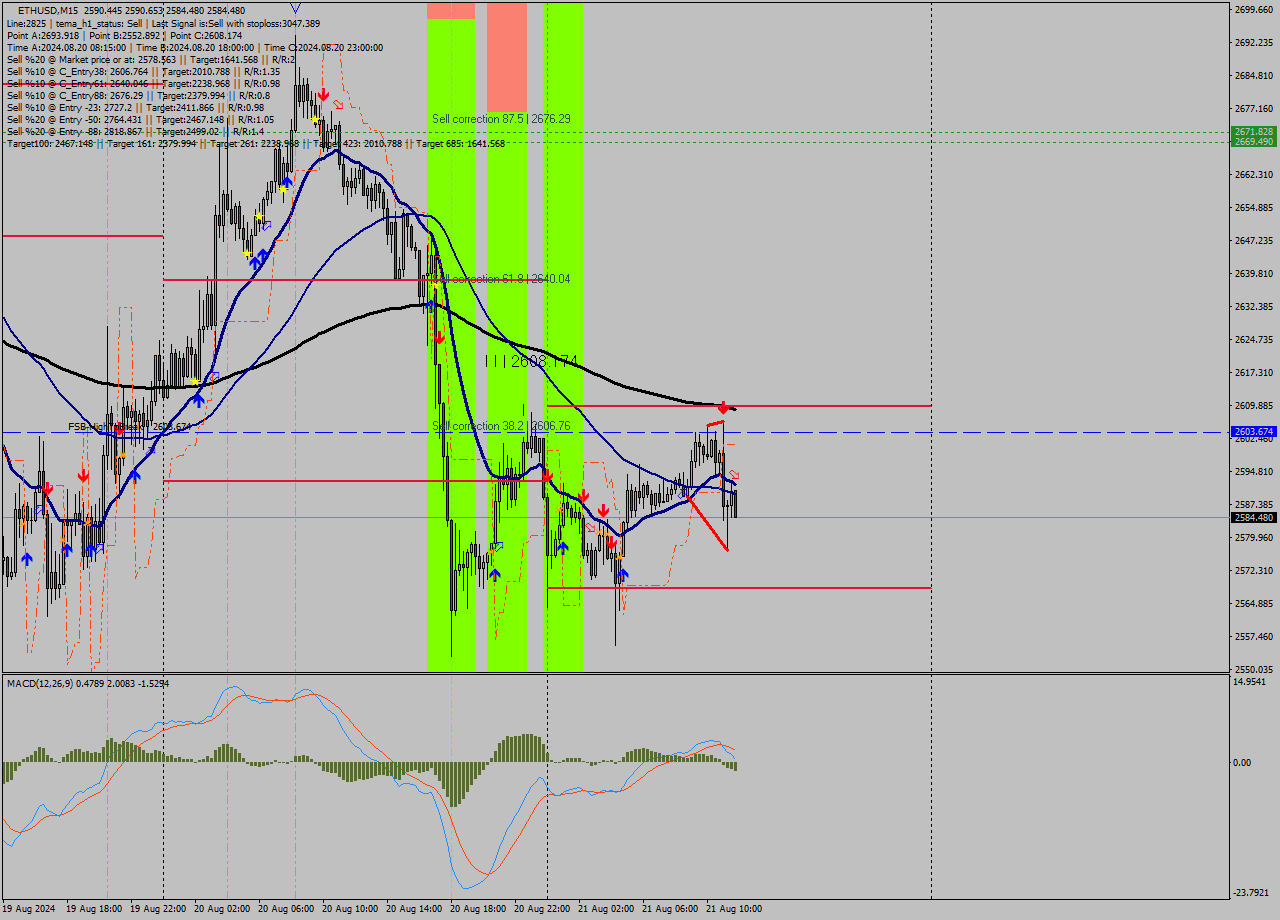Image resolution: width=1280 pixels, height=920 pixels.
Task: Click 'Sell correction 87.5 | 2676.29' label
Action: pyautogui.click(x=501, y=119)
